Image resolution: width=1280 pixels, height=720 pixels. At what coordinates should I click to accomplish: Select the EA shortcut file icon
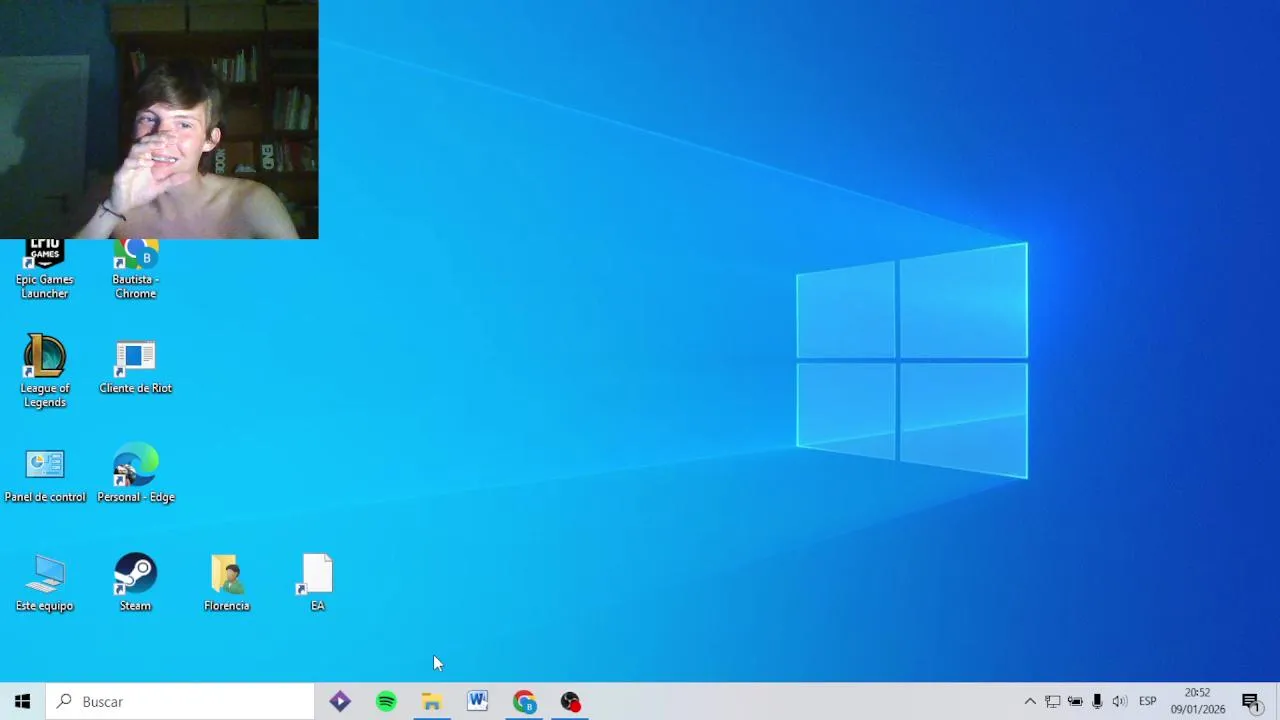pyautogui.click(x=317, y=583)
